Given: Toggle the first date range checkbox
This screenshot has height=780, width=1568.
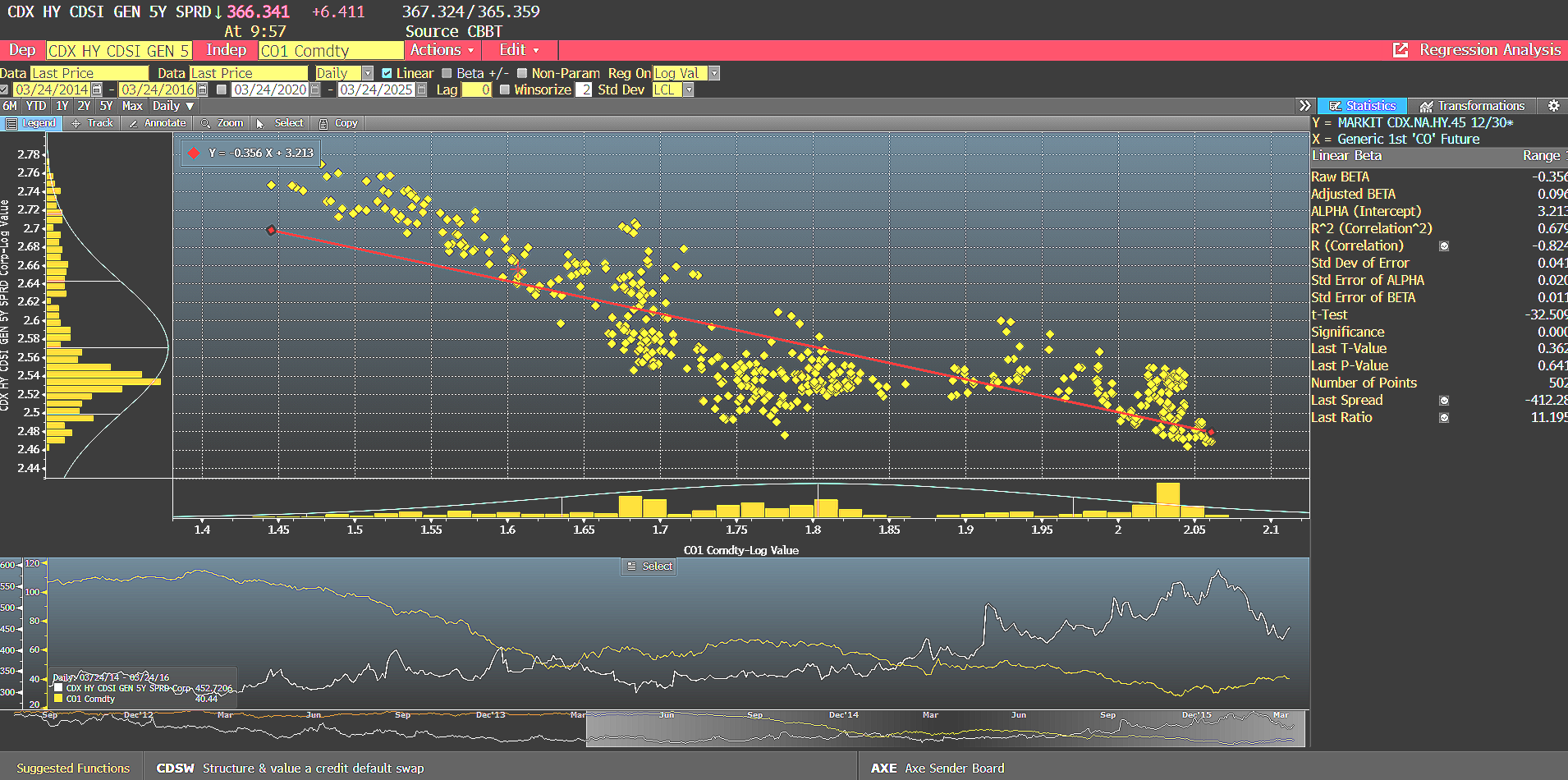Looking at the screenshot, I should pos(4,89).
